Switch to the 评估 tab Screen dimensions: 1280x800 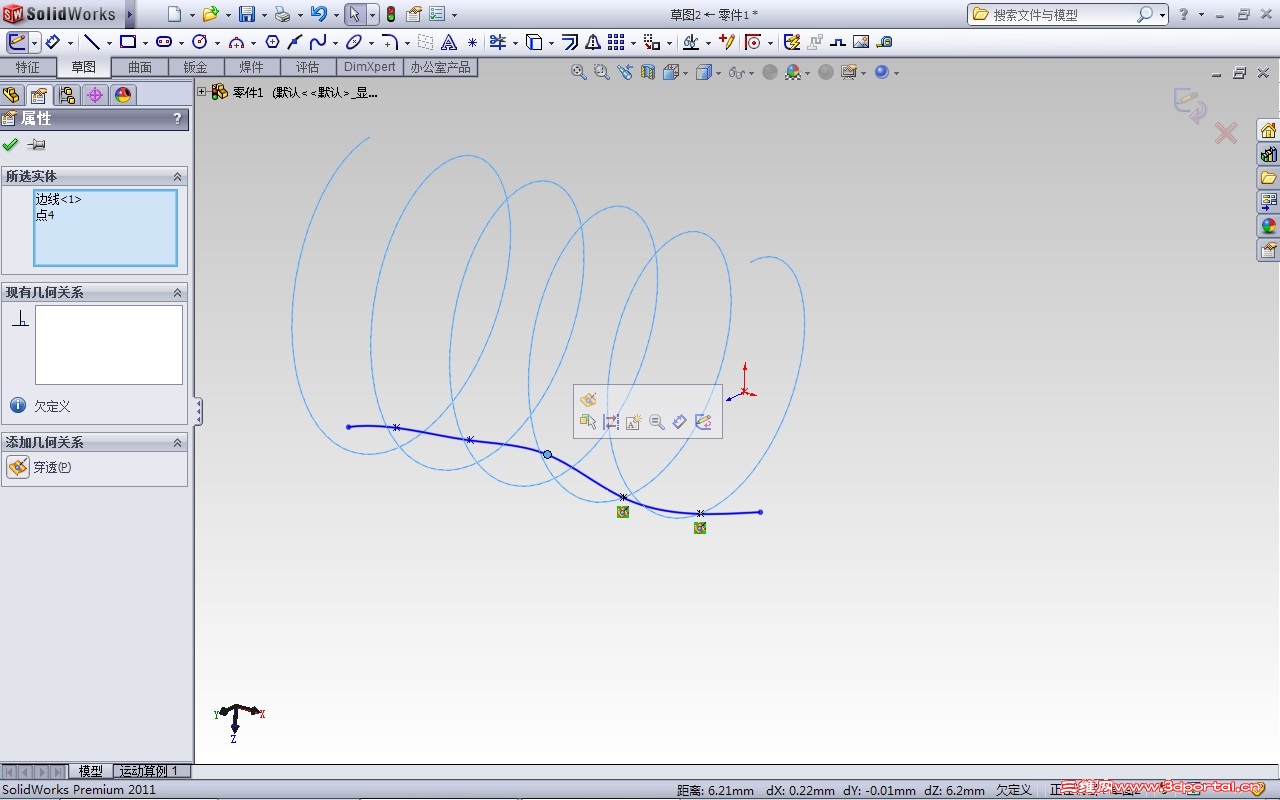(x=308, y=67)
